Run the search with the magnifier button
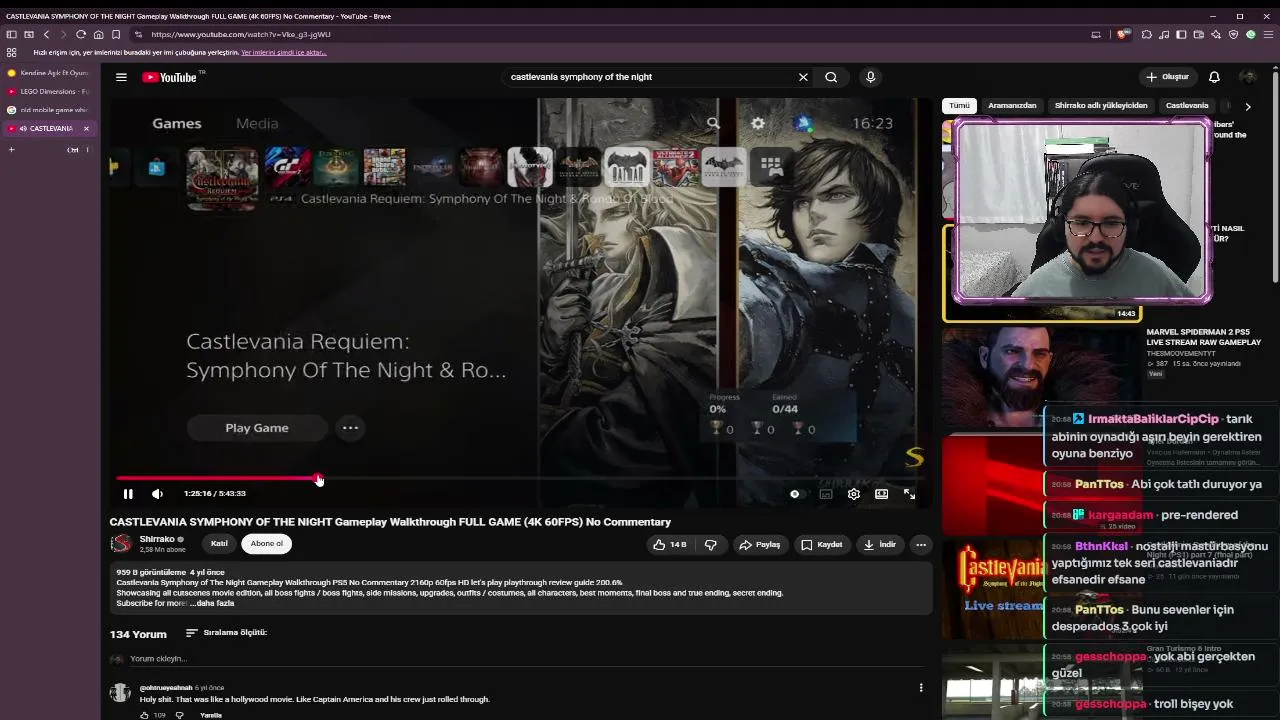Viewport: 1280px width, 720px height. [831, 77]
